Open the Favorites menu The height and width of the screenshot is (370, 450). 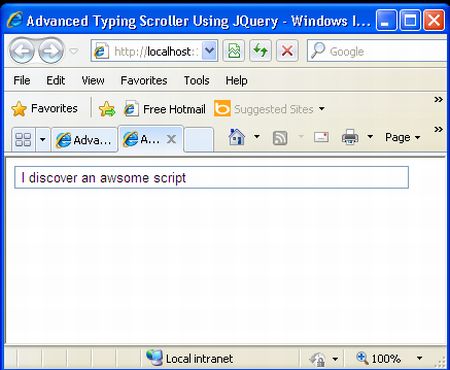[x=144, y=80]
